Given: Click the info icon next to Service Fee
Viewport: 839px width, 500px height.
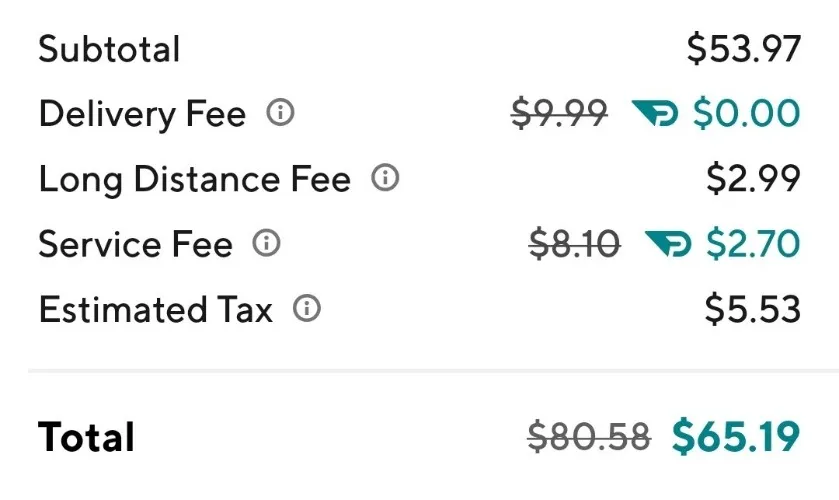Looking at the screenshot, I should pyautogui.click(x=266, y=243).
